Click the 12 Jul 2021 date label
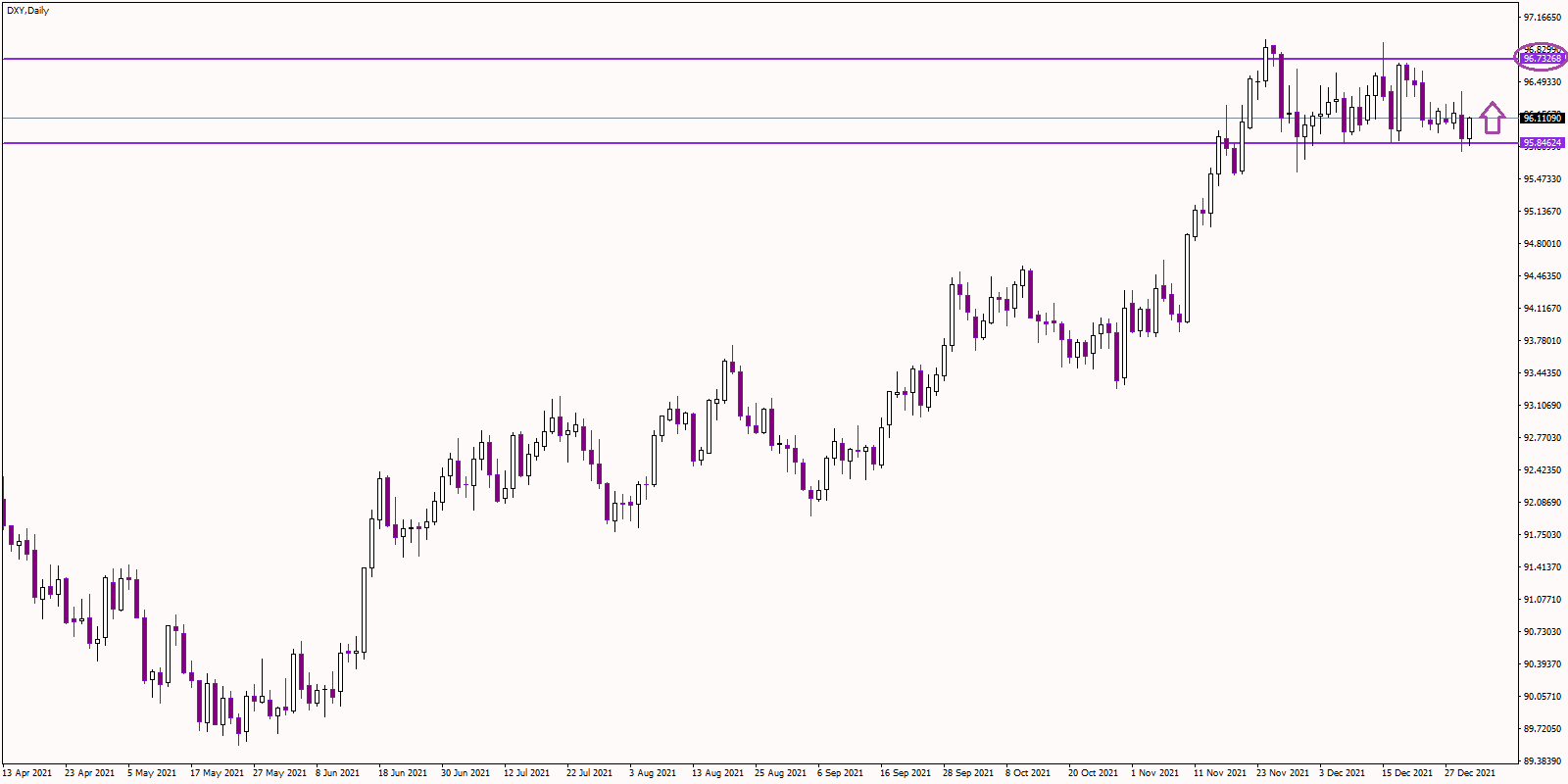The height and width of the screenshot is (784, 1568). point(526,773)
